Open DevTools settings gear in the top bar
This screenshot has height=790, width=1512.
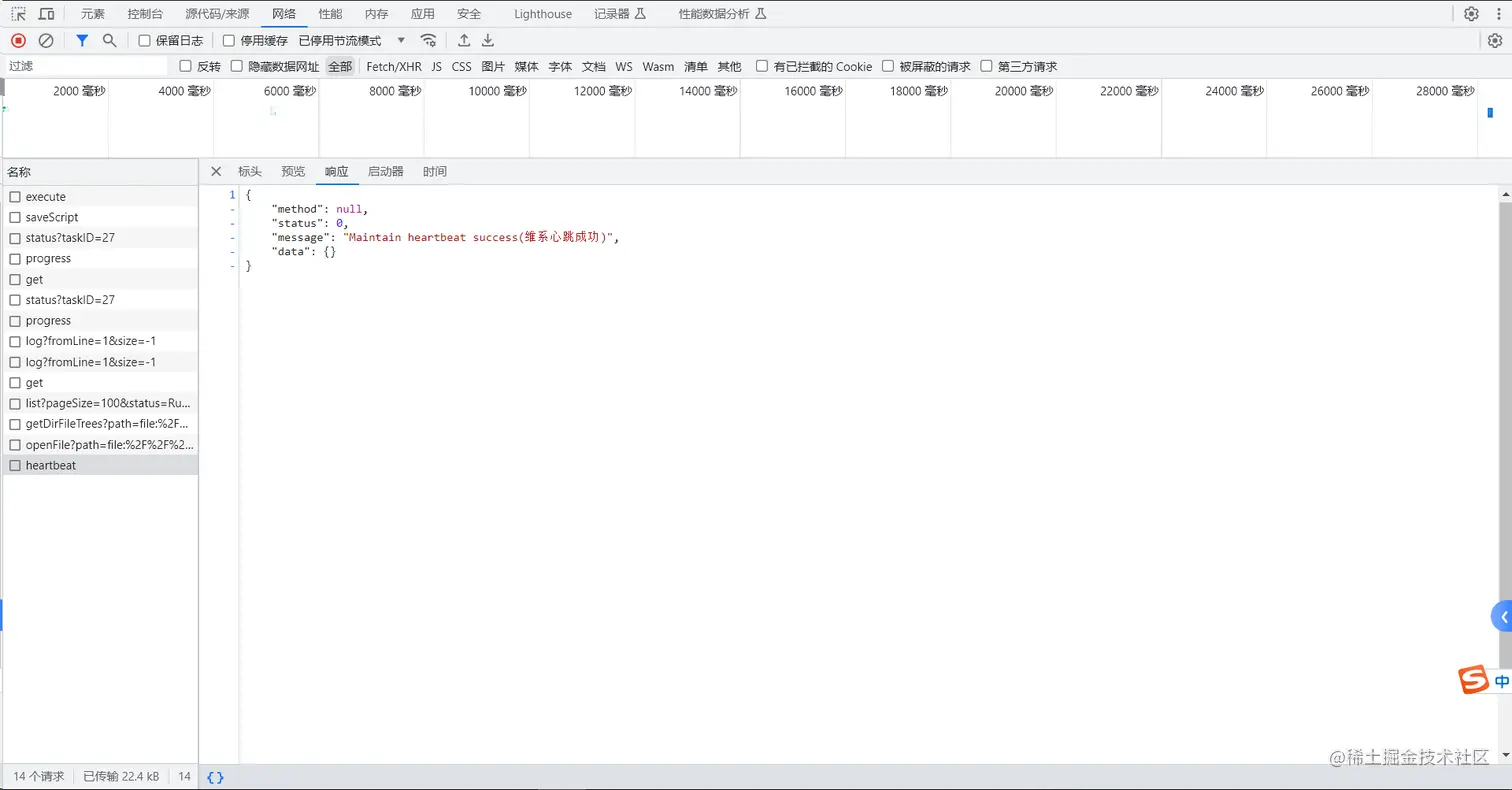tap(1471, 14)
